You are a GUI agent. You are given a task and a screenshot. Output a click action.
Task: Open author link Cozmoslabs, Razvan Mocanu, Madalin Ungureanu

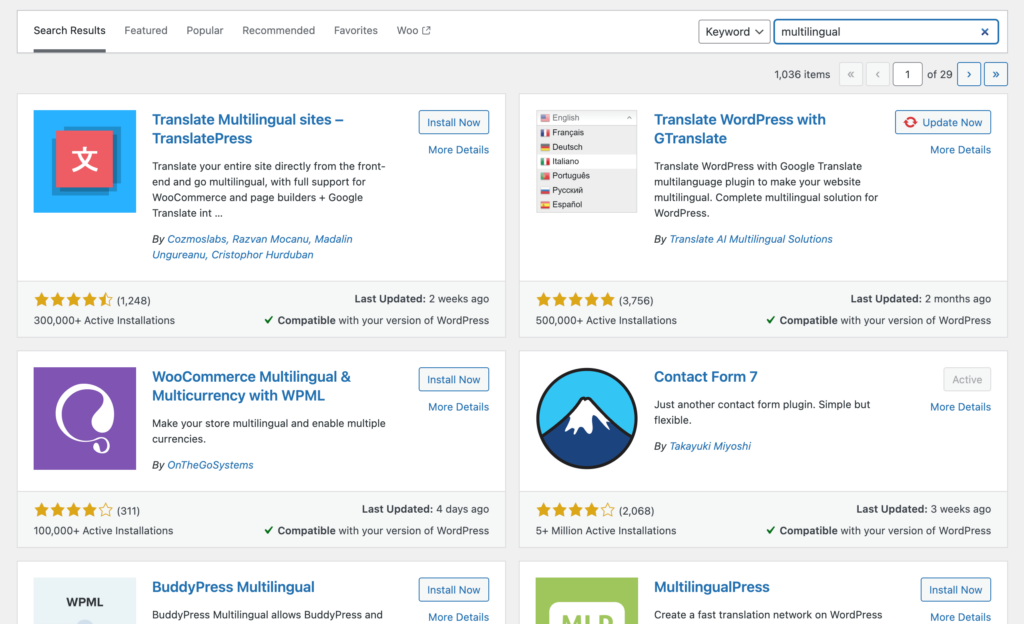pos(252,247)
